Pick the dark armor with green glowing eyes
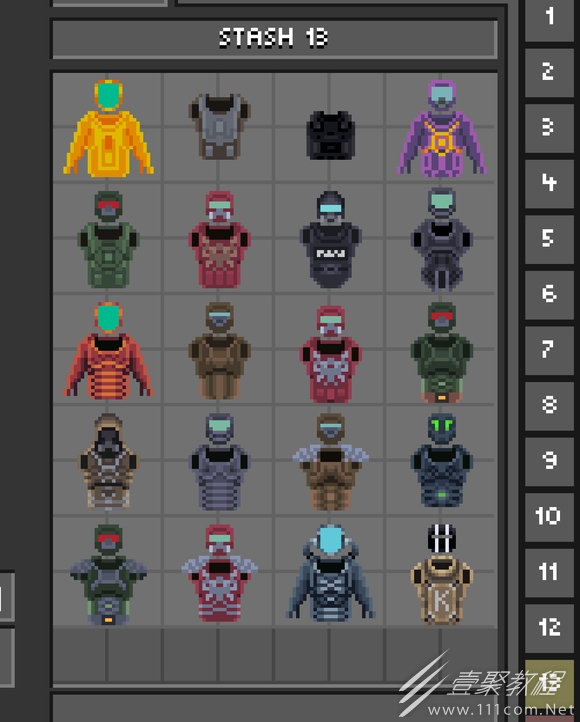 tap(441, 461)
